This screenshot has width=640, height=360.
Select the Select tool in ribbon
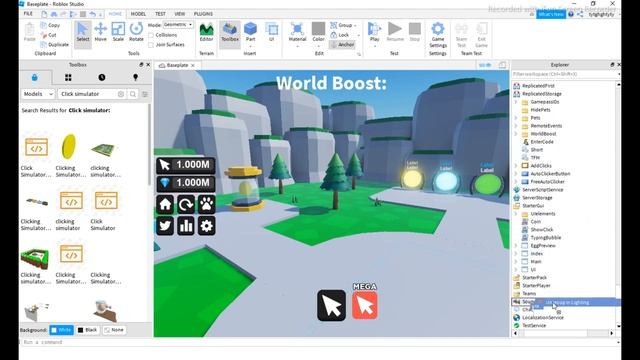click(x=82, y=32)
